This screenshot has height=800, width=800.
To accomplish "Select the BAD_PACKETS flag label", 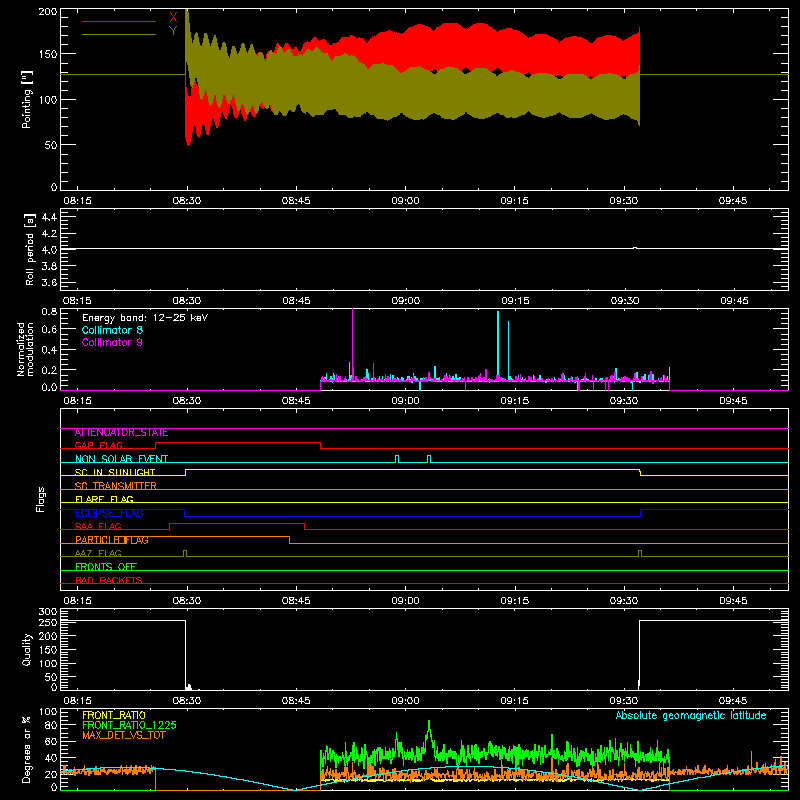I will pos(109,580).
